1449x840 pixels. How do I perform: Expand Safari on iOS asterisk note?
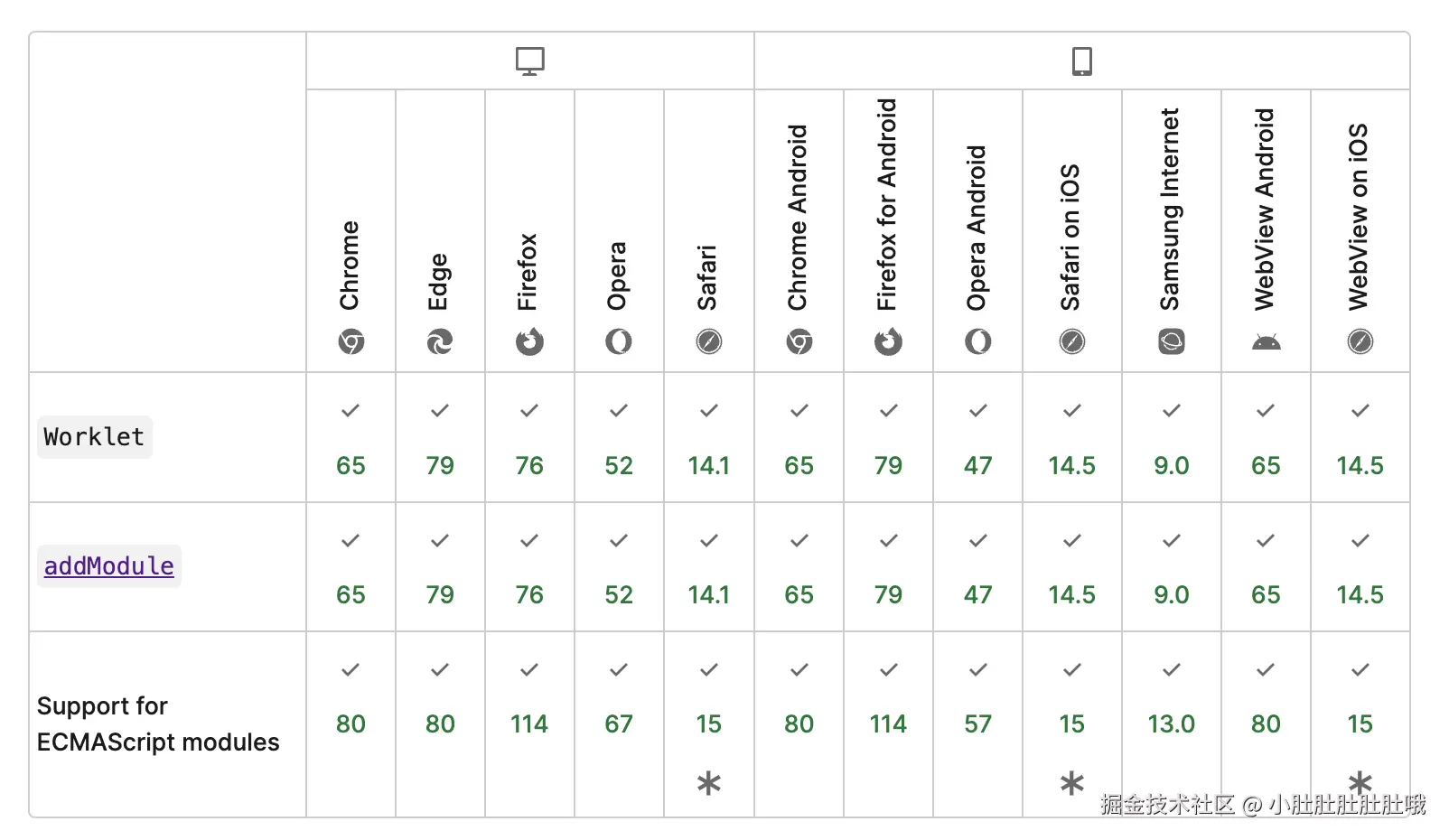click(1072, 783)
